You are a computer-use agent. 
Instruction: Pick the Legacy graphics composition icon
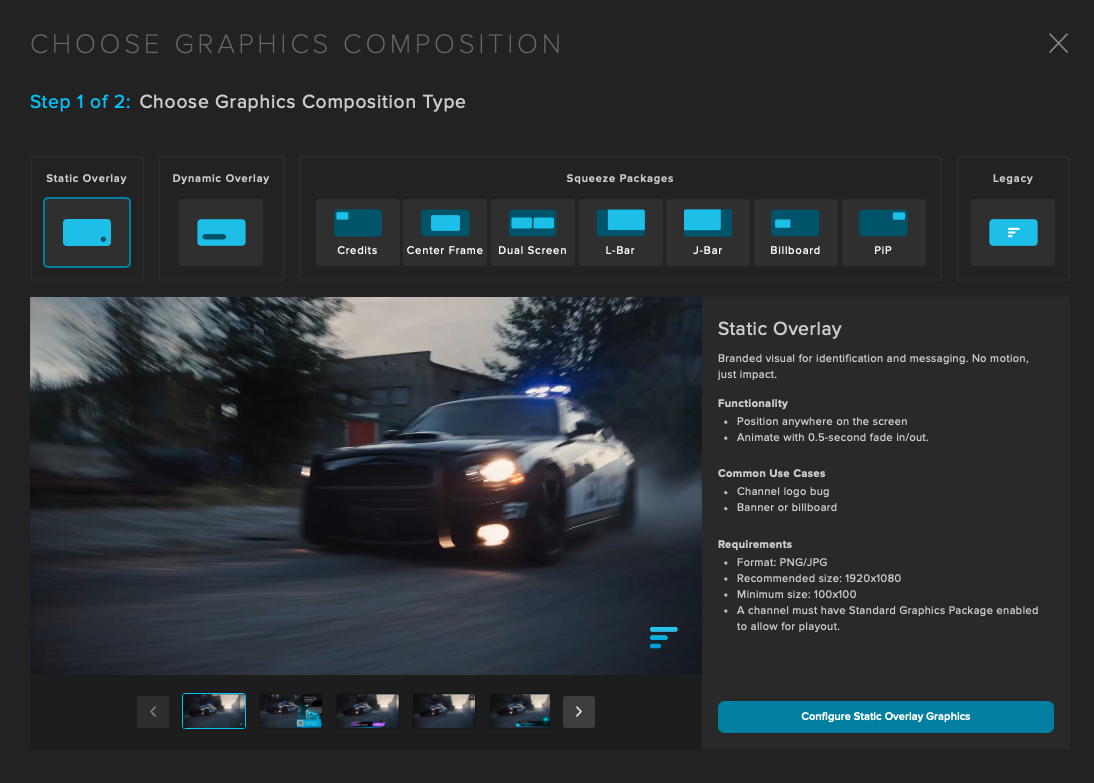pyautogui.click(x=1013, y=232)
